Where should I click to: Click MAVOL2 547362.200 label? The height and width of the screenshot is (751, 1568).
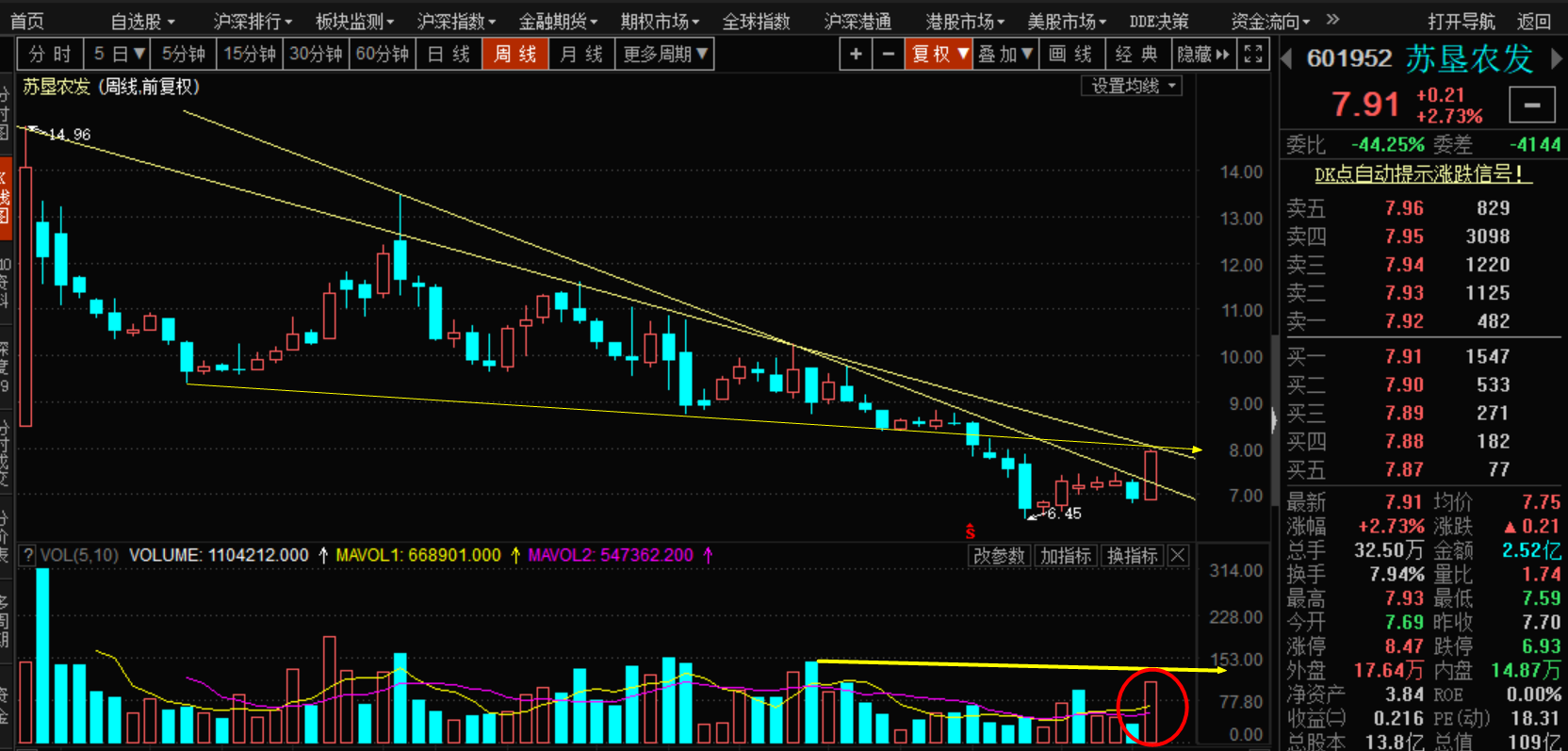point(611,555)
